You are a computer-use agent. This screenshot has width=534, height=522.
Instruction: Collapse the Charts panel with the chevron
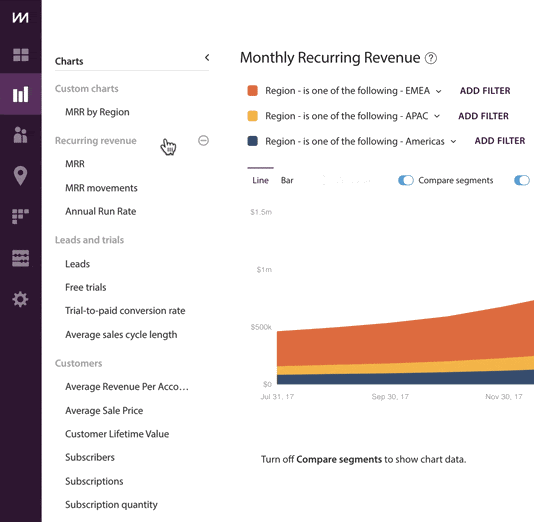(207, 58)
